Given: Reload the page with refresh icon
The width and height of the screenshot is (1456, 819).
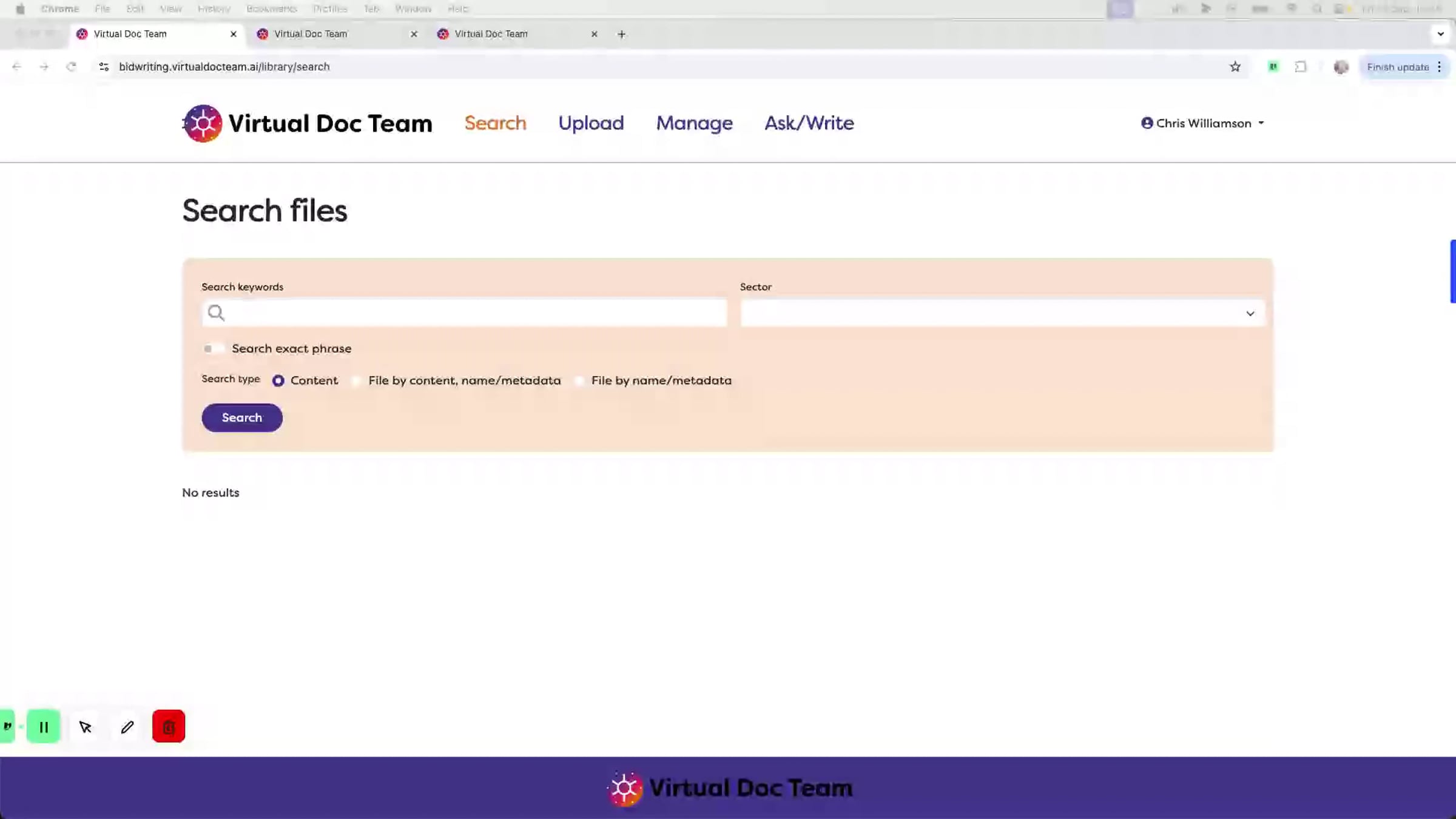Looking at the screenshot, I should click(71, 67).
